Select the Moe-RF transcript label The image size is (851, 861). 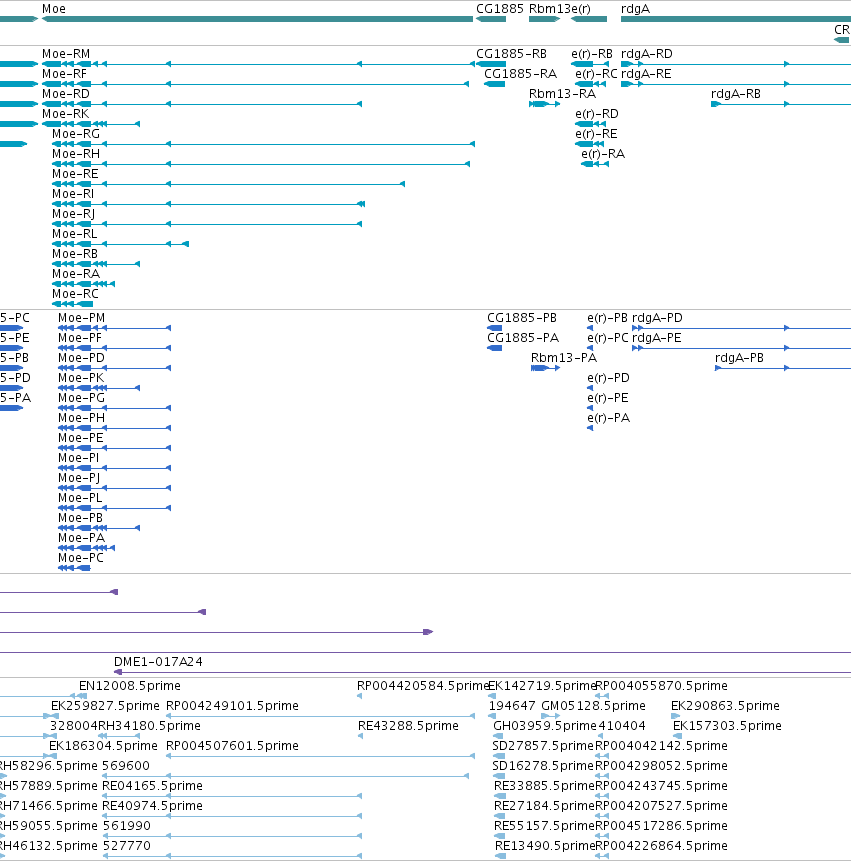pyautogui.click(x=64, y=74)
